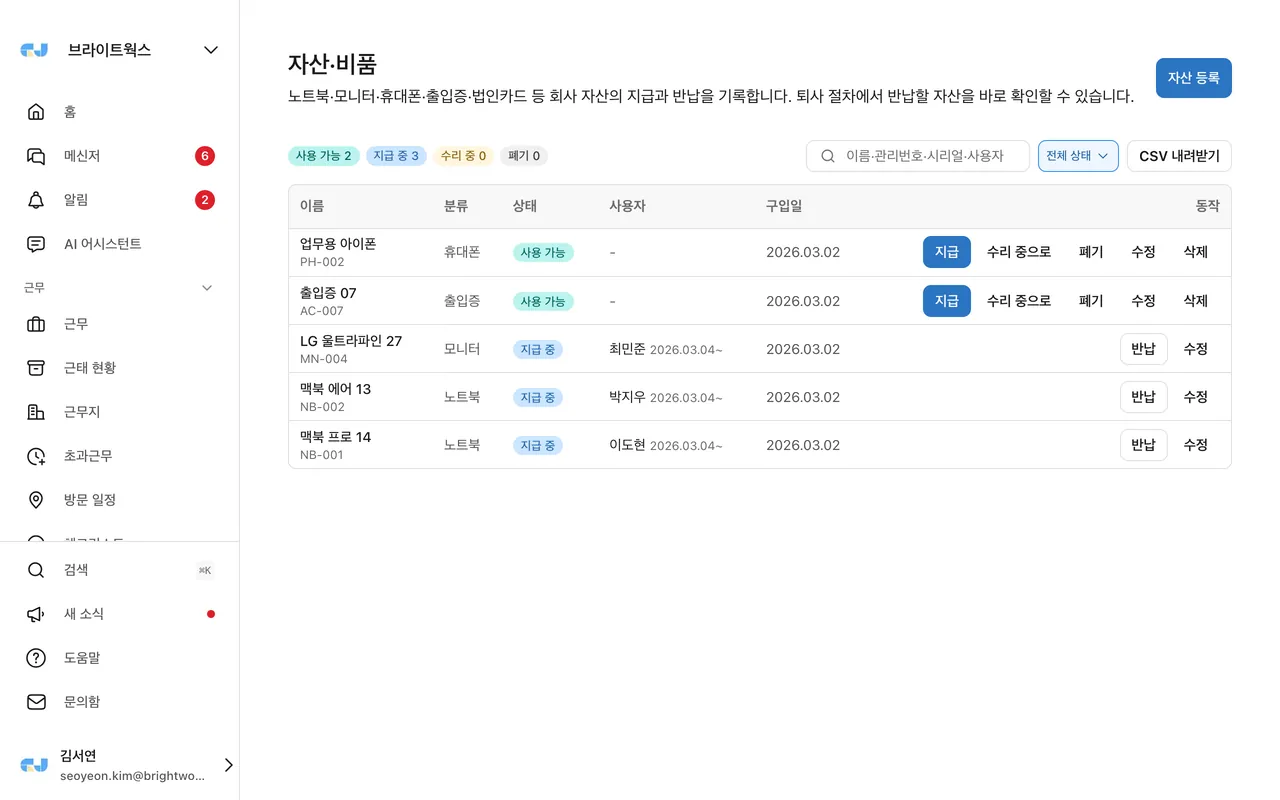This screenshot has width=1280, height=800.
Task: Click the 메신저 unread badge 6
Action: click(205, 156)
